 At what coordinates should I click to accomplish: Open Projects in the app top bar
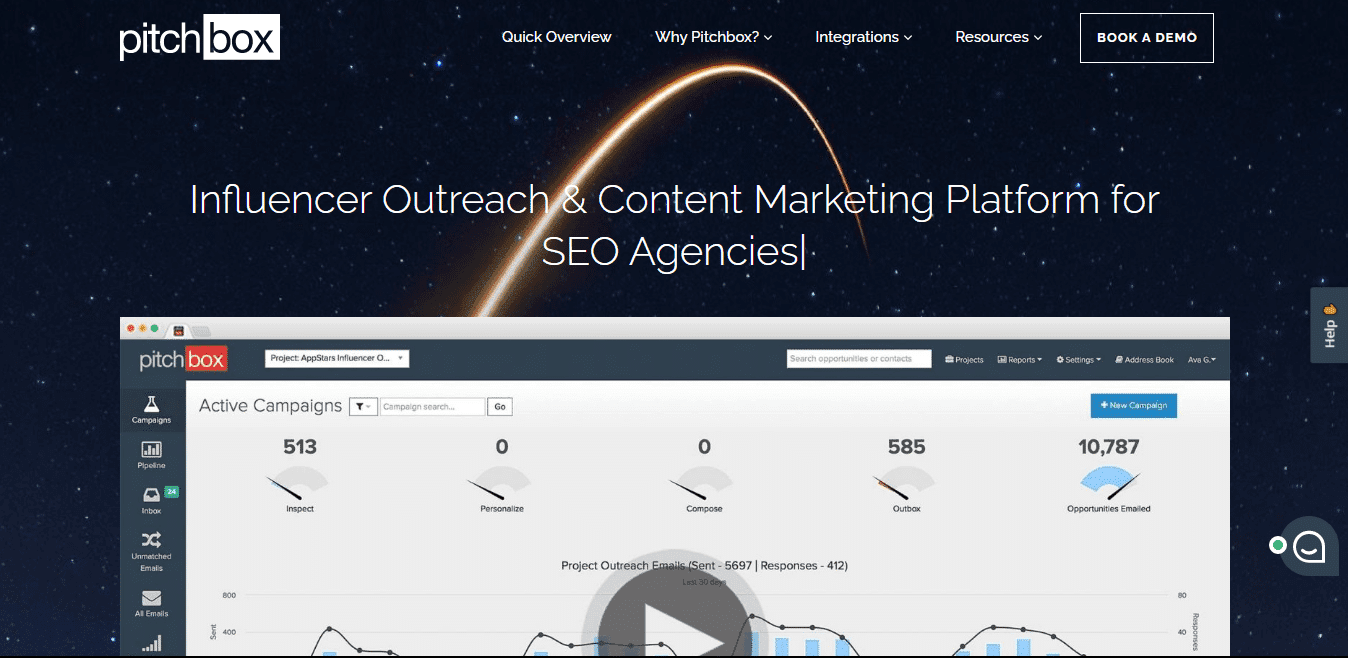(964, 360)
